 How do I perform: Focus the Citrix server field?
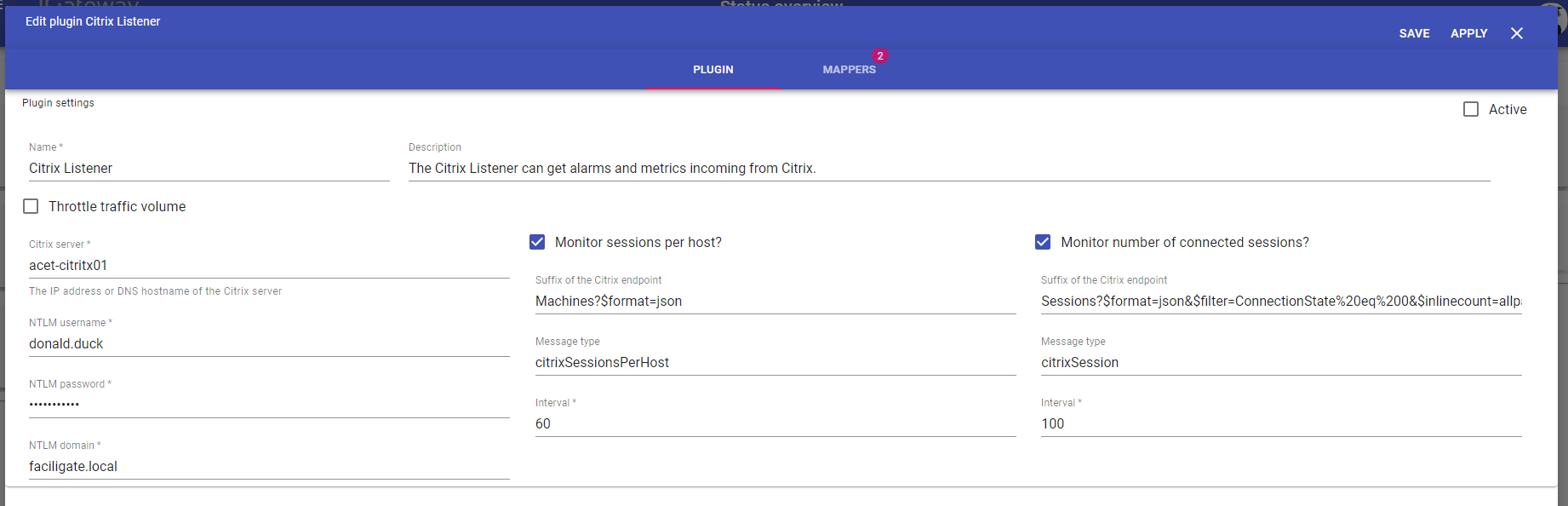pyautogui.click(x=268, y=266)
